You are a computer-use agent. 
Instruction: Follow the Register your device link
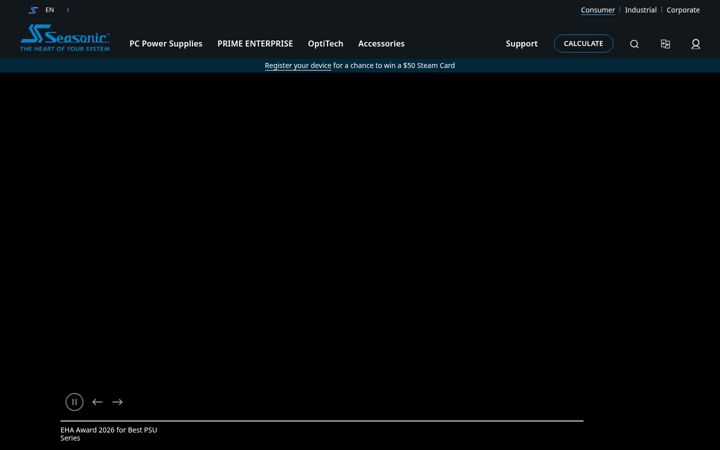point(298,66)
